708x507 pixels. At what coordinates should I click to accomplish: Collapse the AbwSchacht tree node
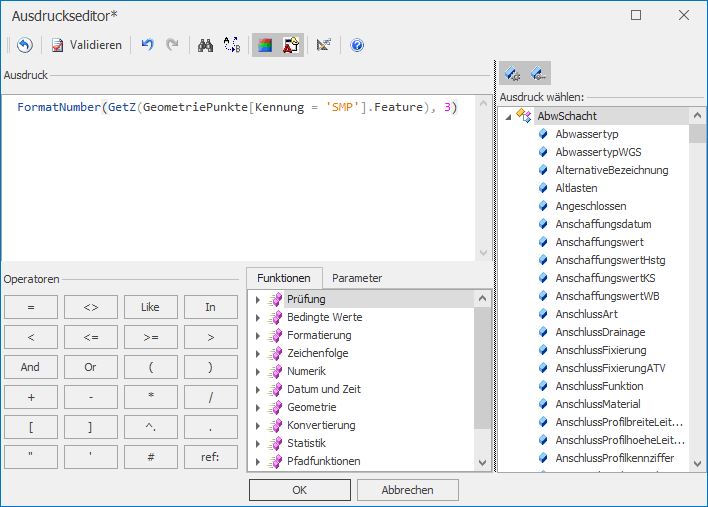[x=508, y=117]
